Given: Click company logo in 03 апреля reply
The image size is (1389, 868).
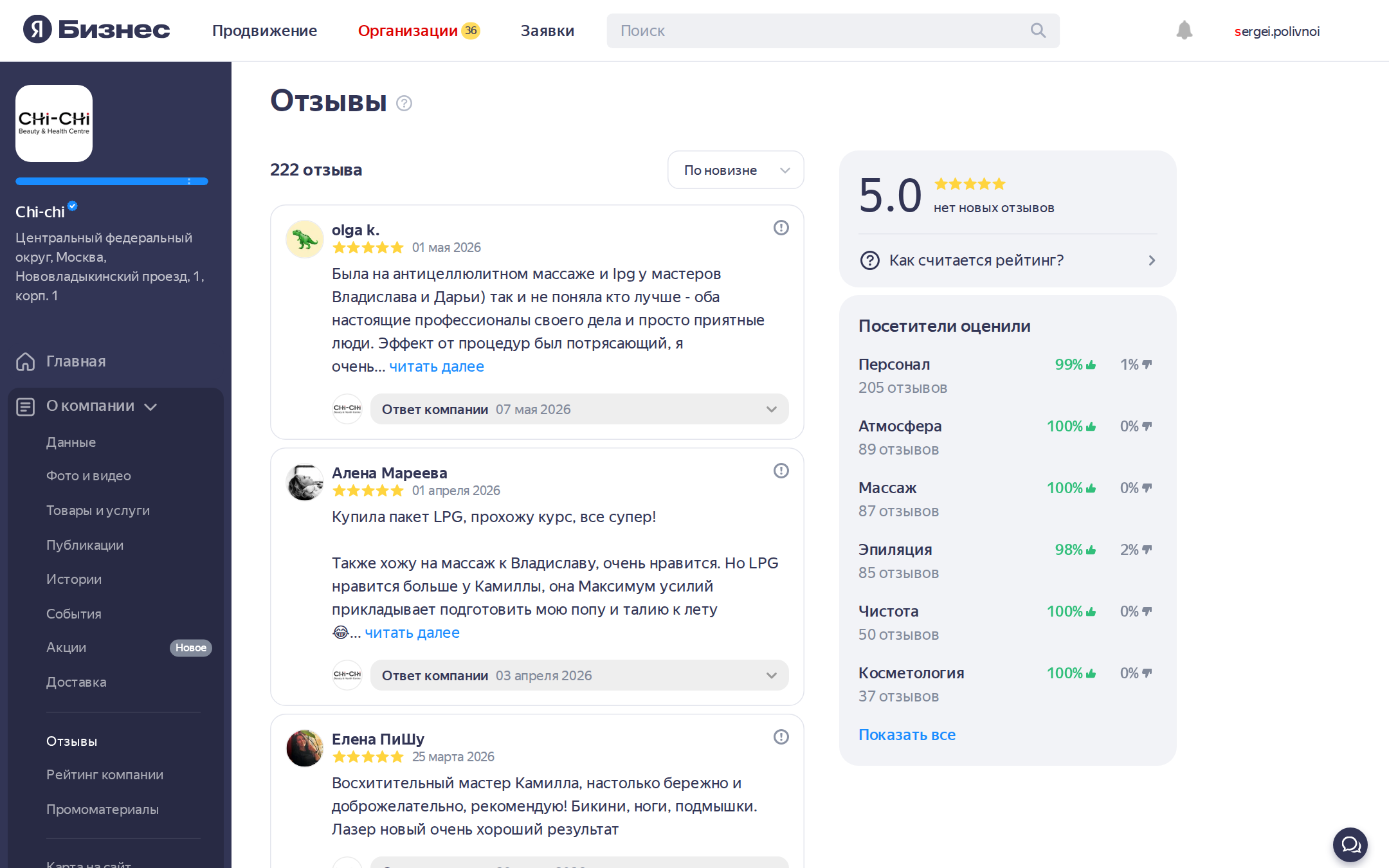Looking at the screenshot, I should pos(347,675).
